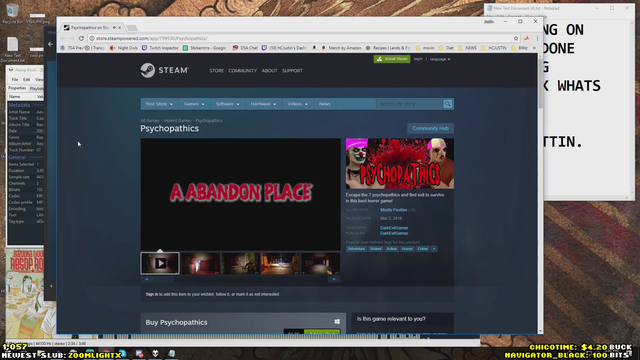Open the NEWS bookmarks folder
Screen dimensions: 640x360
point(468,48)
